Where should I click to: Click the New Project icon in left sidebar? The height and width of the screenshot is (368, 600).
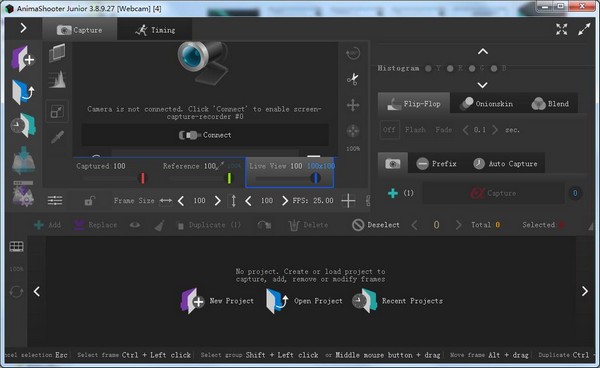(23, 59)
